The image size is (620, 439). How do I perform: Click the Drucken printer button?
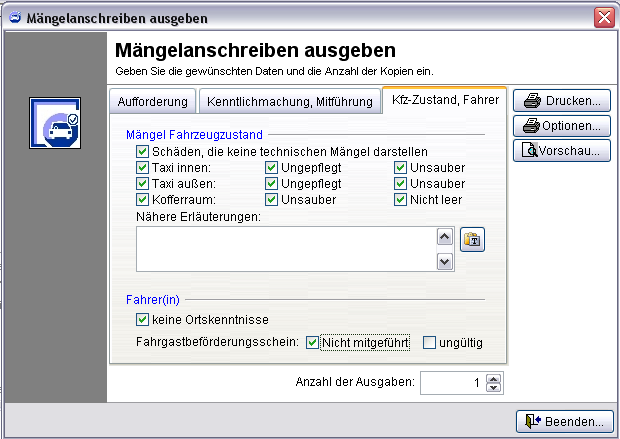(x=562, y=100)
